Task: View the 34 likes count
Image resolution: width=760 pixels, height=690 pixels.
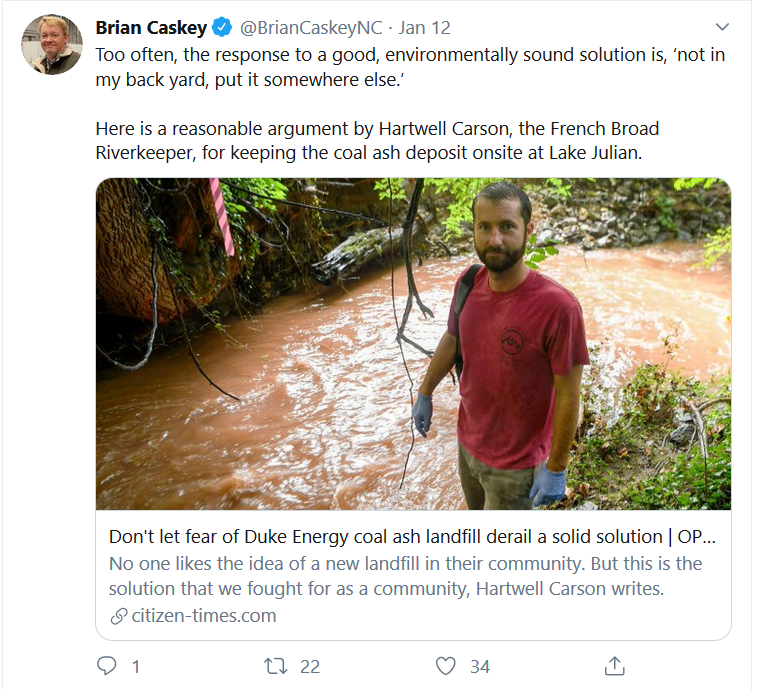Action: [480, 666]
